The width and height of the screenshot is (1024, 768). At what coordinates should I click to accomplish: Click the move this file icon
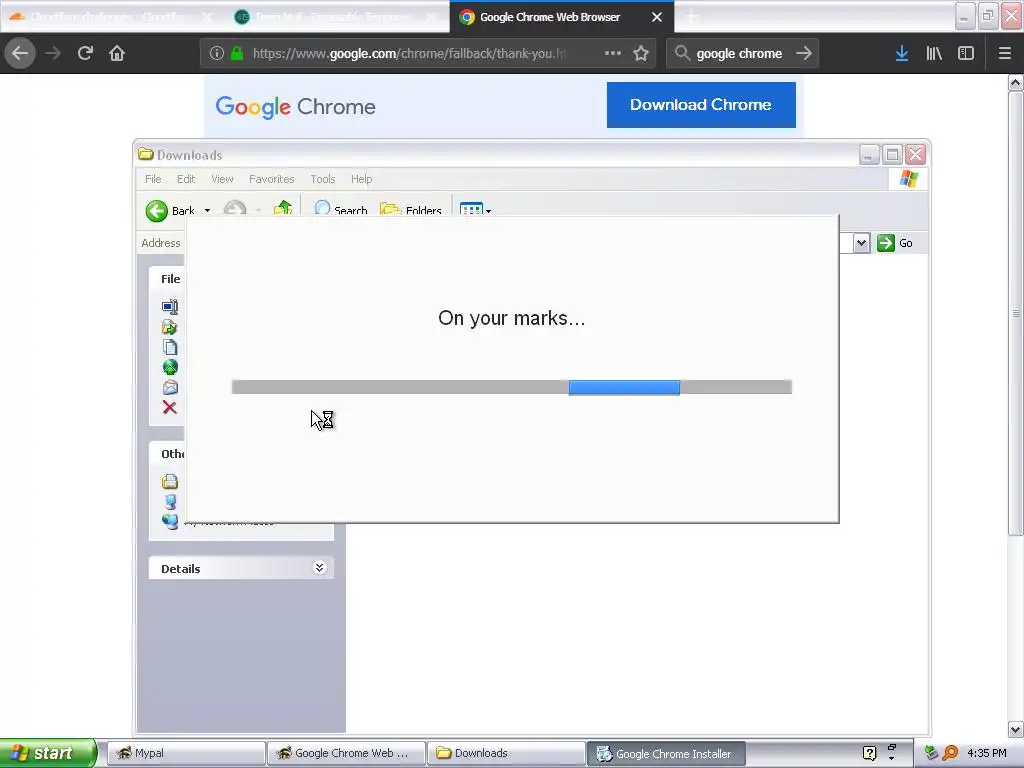170,327
